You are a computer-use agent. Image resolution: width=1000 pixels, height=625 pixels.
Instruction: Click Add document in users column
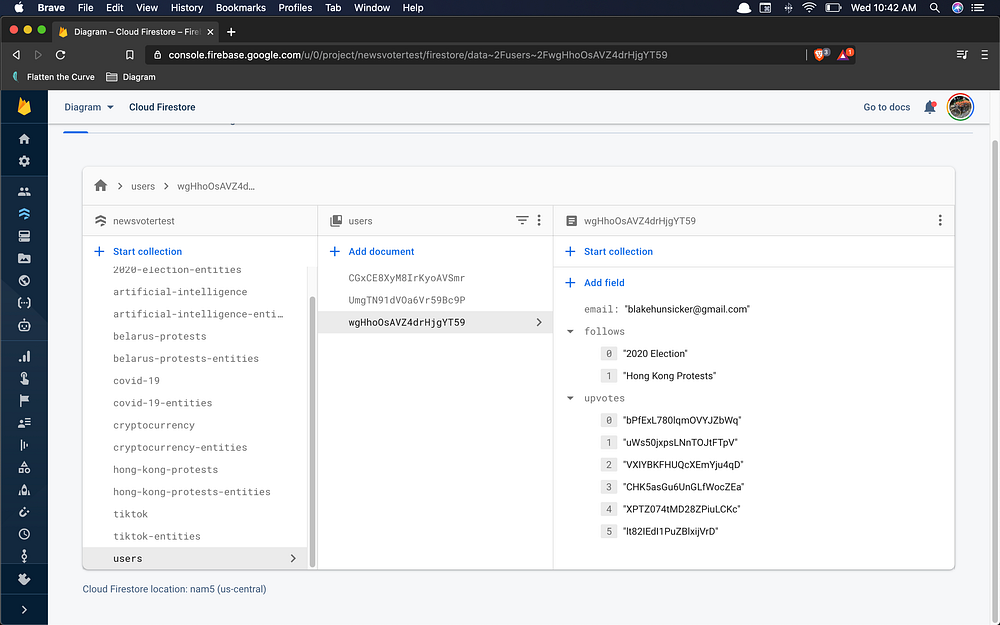pos(380,252)
